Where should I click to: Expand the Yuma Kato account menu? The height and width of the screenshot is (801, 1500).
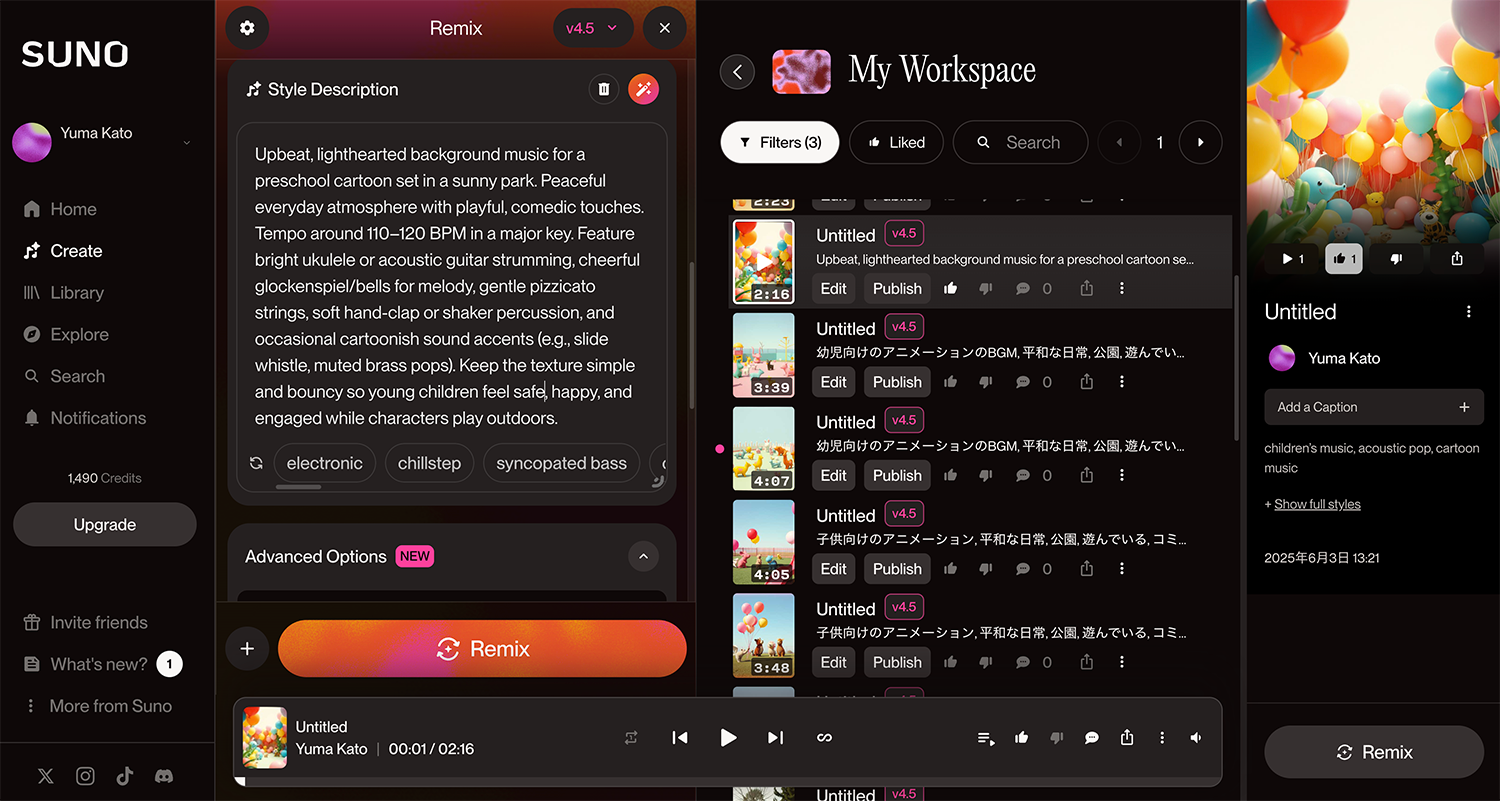pos(186,143)
